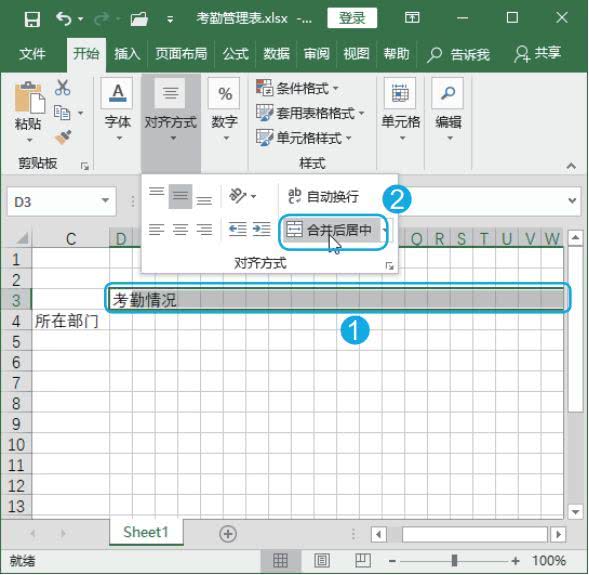Open the 剪贴板 dialog launcher
The height and width of the screenshot is (575, 589).
[x=85, y=166]
